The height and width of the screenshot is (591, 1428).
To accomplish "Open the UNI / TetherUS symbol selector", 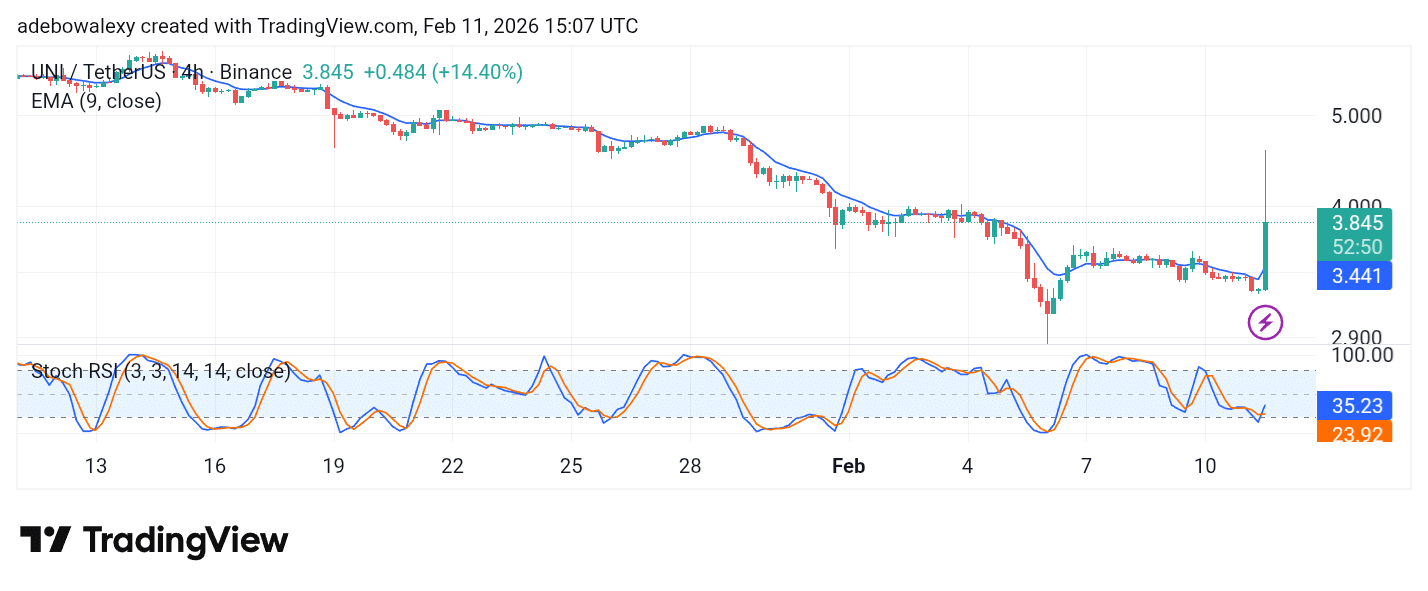I will [97, 72].
